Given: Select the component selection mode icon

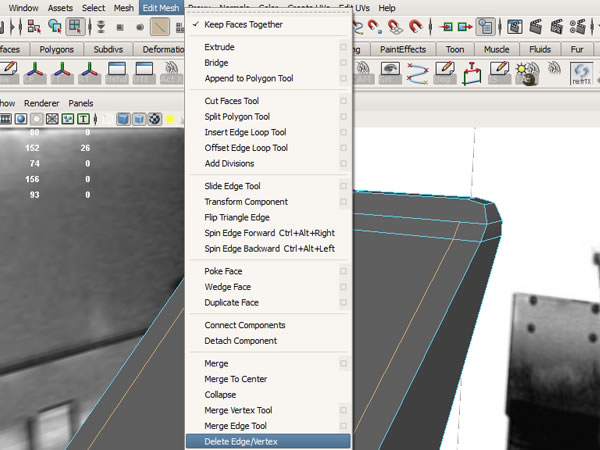Looking at the screenshot, I should point(75,27).
